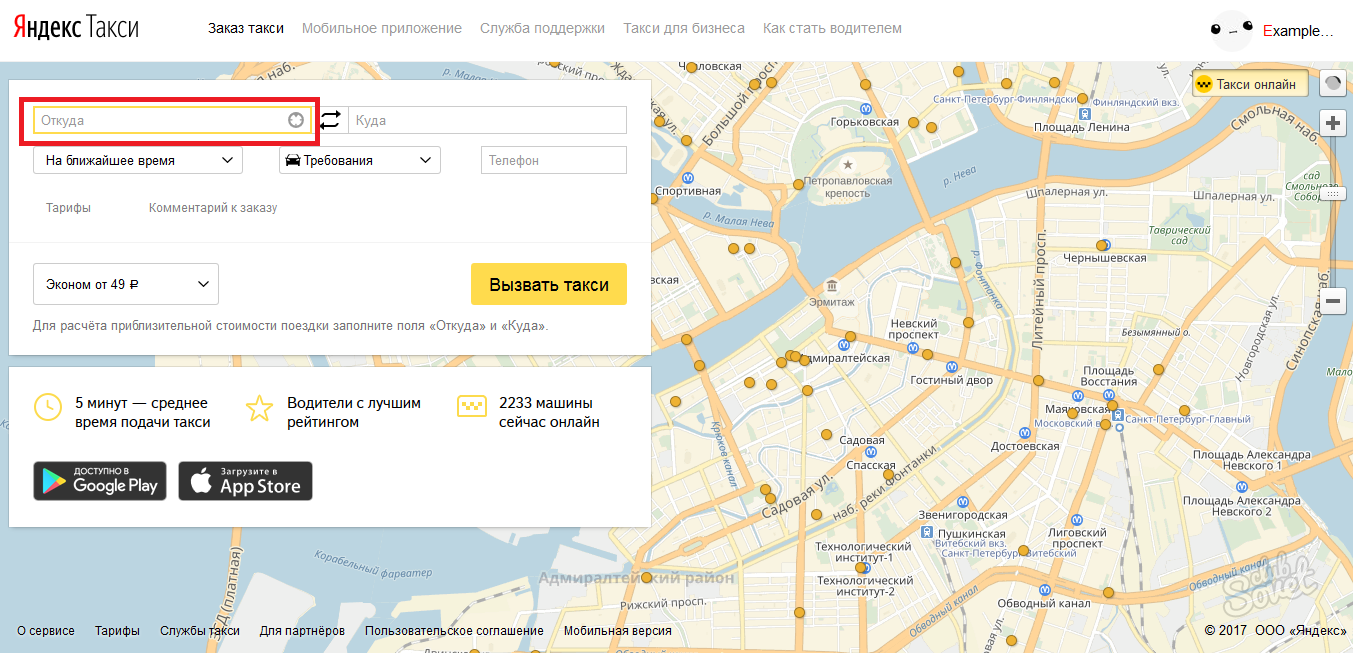Open the Заказ такси menu item
This screenshot has width=1353, height=653.
pos(246,28)
